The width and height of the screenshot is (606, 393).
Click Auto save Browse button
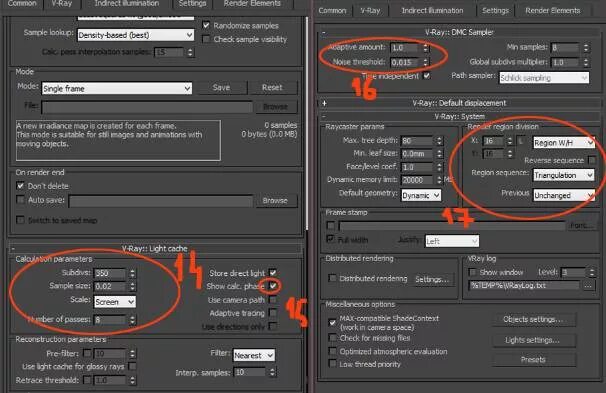275,201
